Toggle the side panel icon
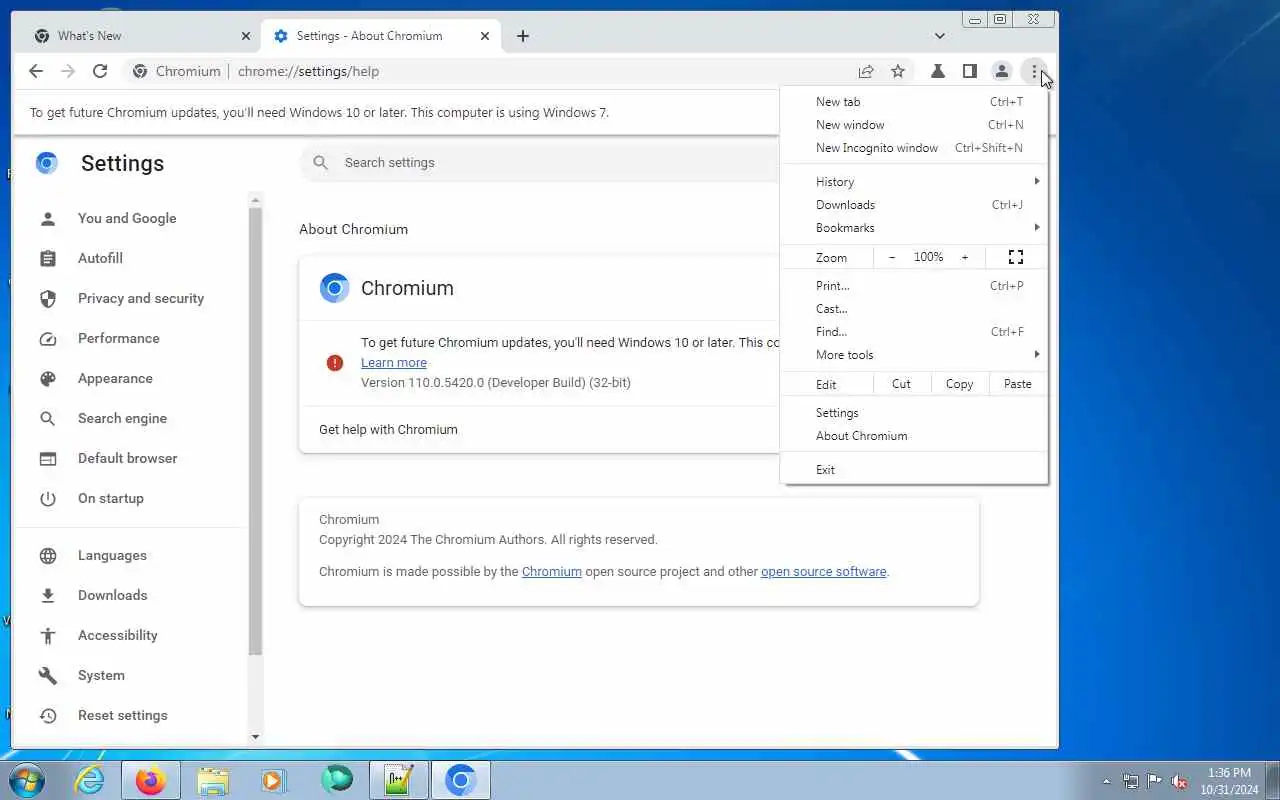This screenshot has height=800, width=1280. [x=969, y=71]
